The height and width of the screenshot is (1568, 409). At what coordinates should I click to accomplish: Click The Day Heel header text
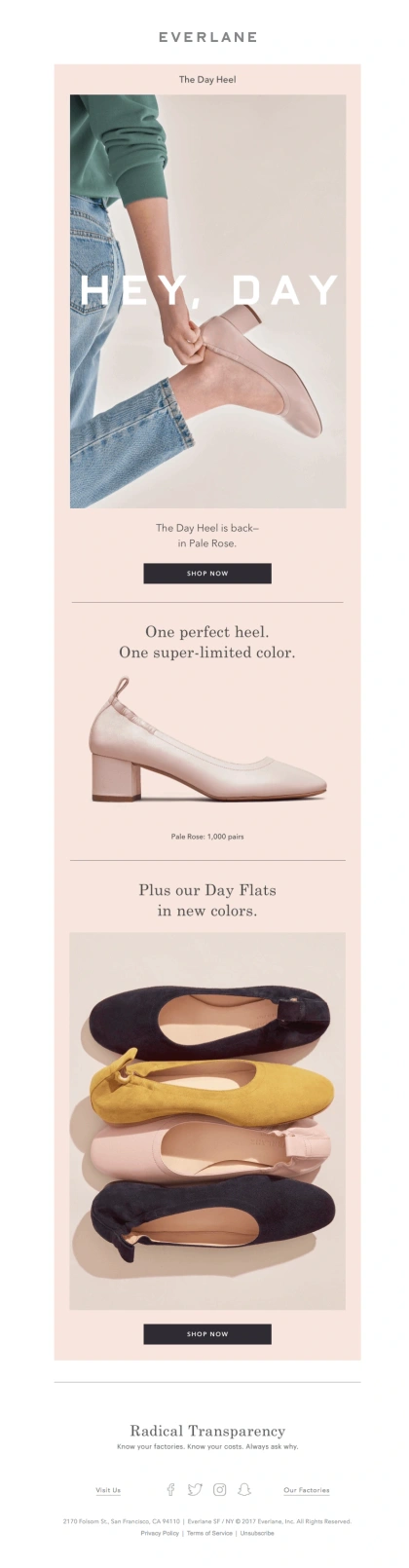click(207, 80)
